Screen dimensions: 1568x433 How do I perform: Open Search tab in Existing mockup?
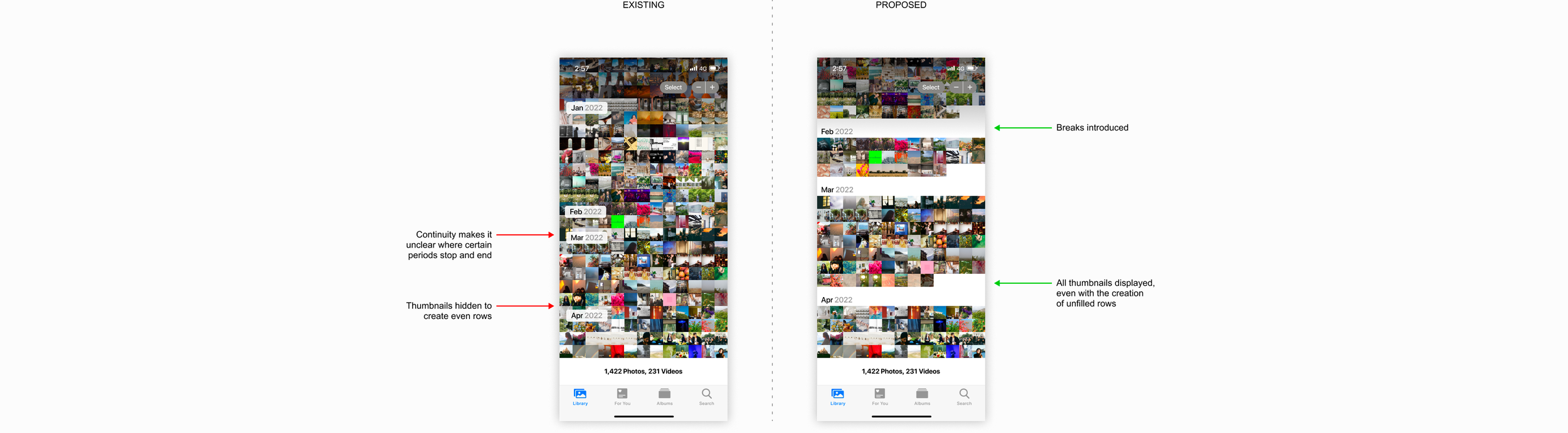pyautogui.click(x=706, y=397)
